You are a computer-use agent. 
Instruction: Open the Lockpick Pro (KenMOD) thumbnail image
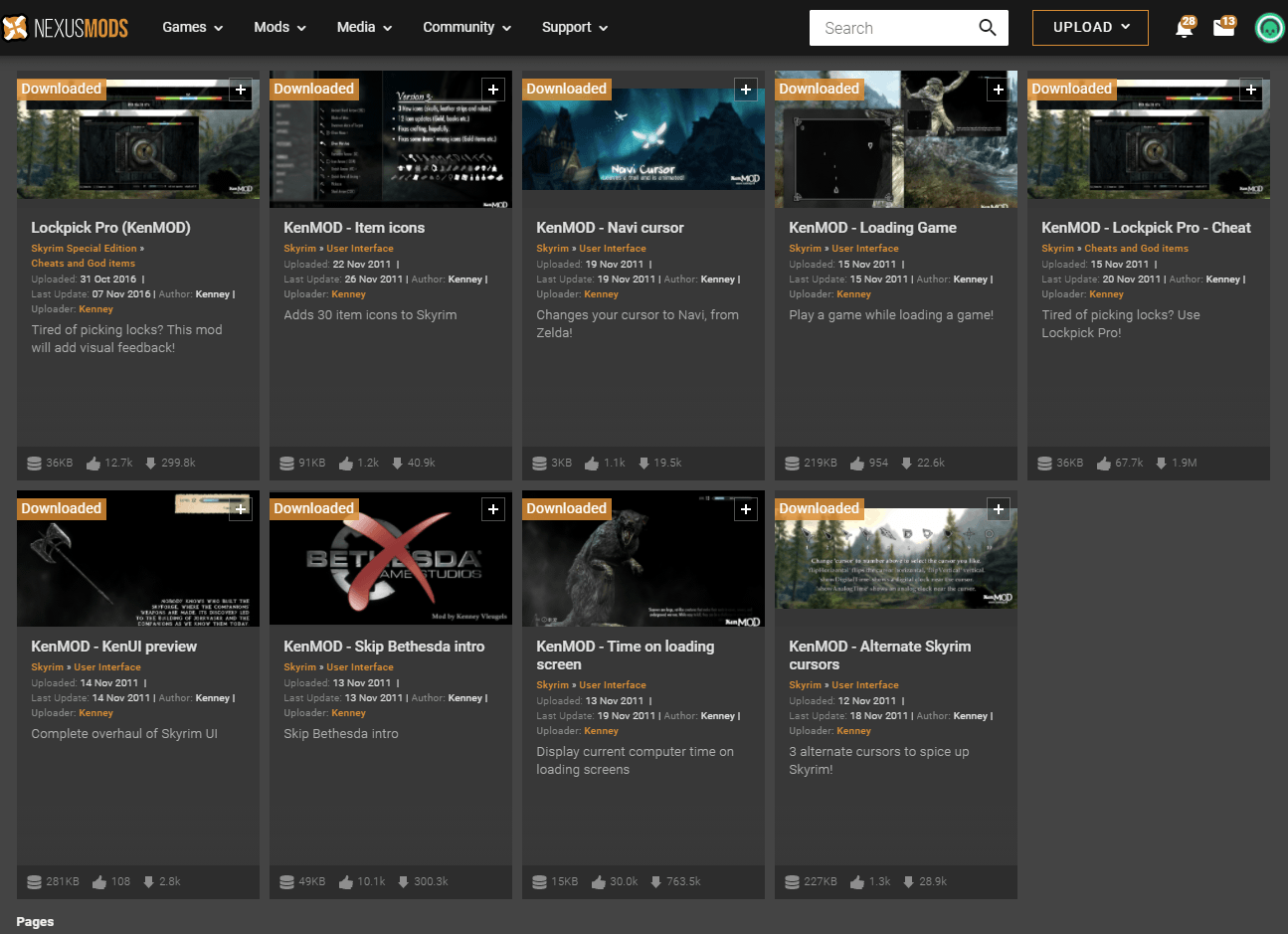click(138, 139)
